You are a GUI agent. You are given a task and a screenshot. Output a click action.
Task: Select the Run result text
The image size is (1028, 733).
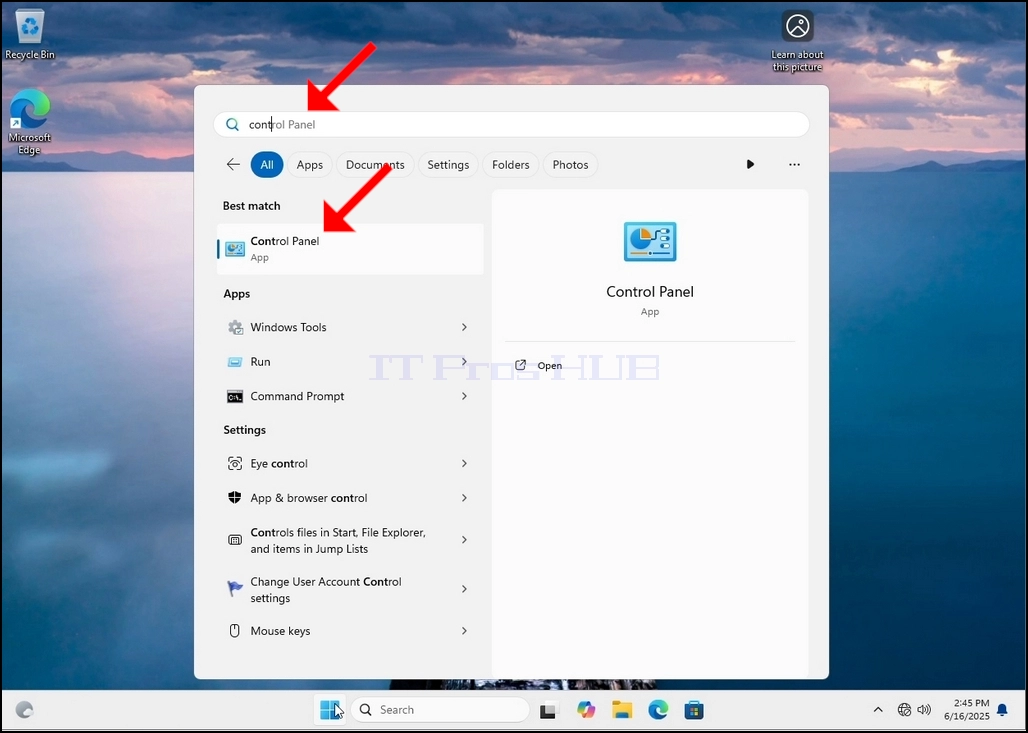pos(260,362)
